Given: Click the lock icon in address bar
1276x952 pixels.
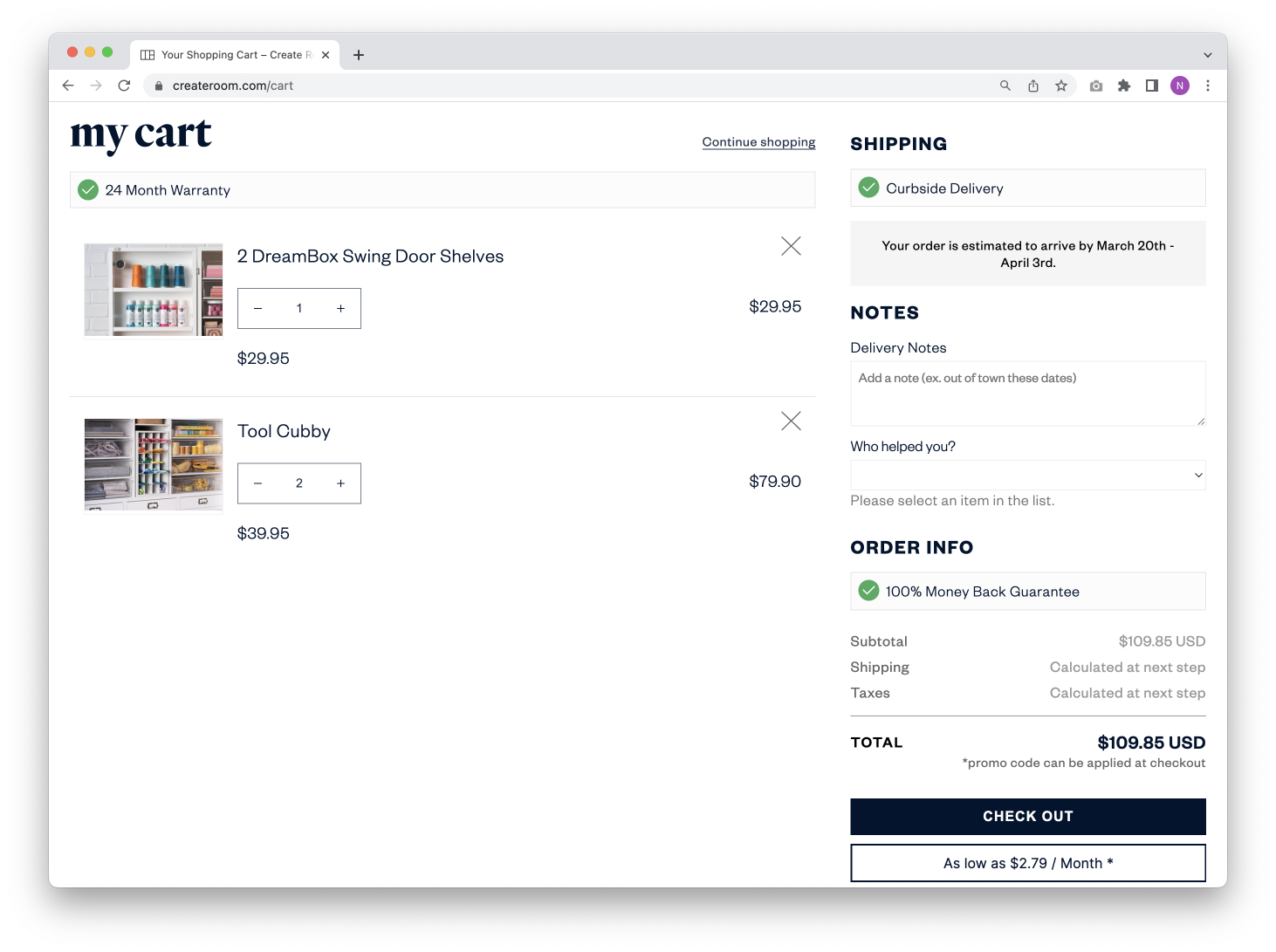Looking at the screenshot, I should [x=159, y=86].
